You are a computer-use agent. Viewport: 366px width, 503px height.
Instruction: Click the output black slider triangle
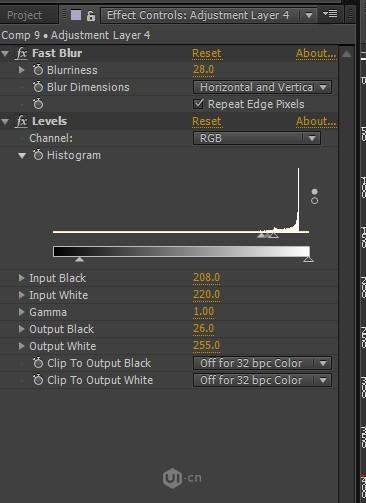coord(79,259)
